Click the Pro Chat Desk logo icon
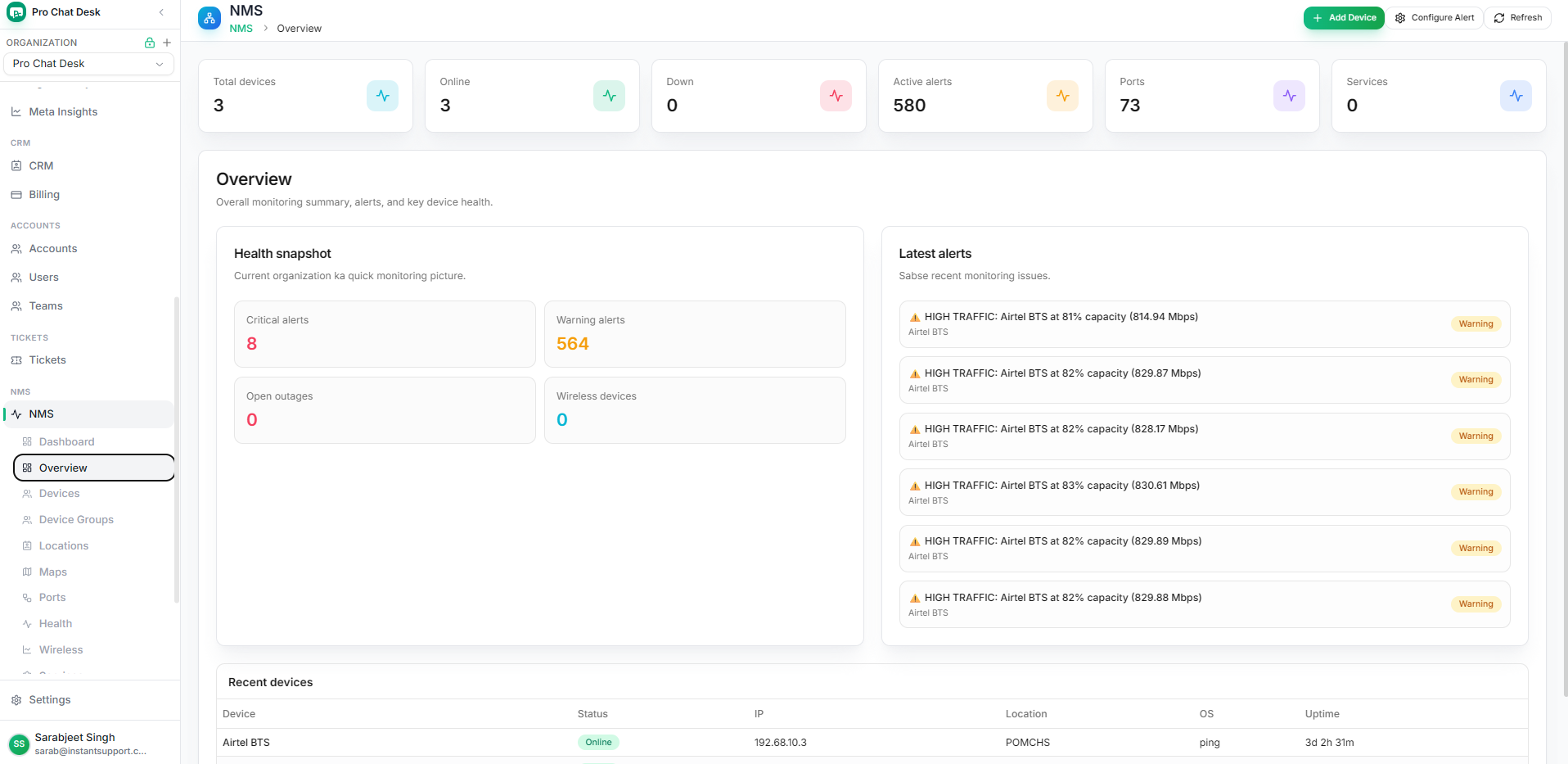 (16, 12)
